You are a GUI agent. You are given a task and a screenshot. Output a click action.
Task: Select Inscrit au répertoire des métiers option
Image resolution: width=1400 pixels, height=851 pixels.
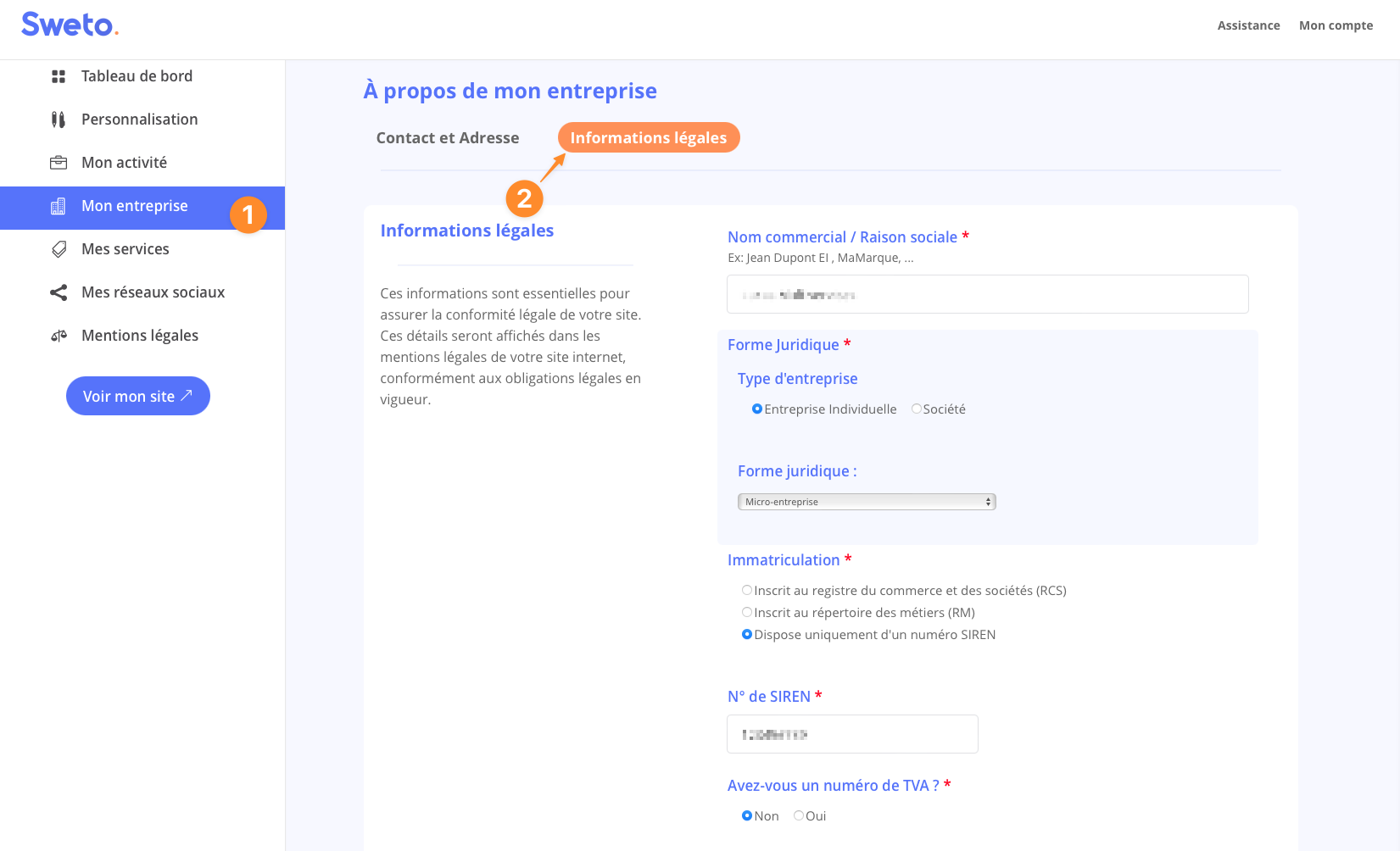747,612
